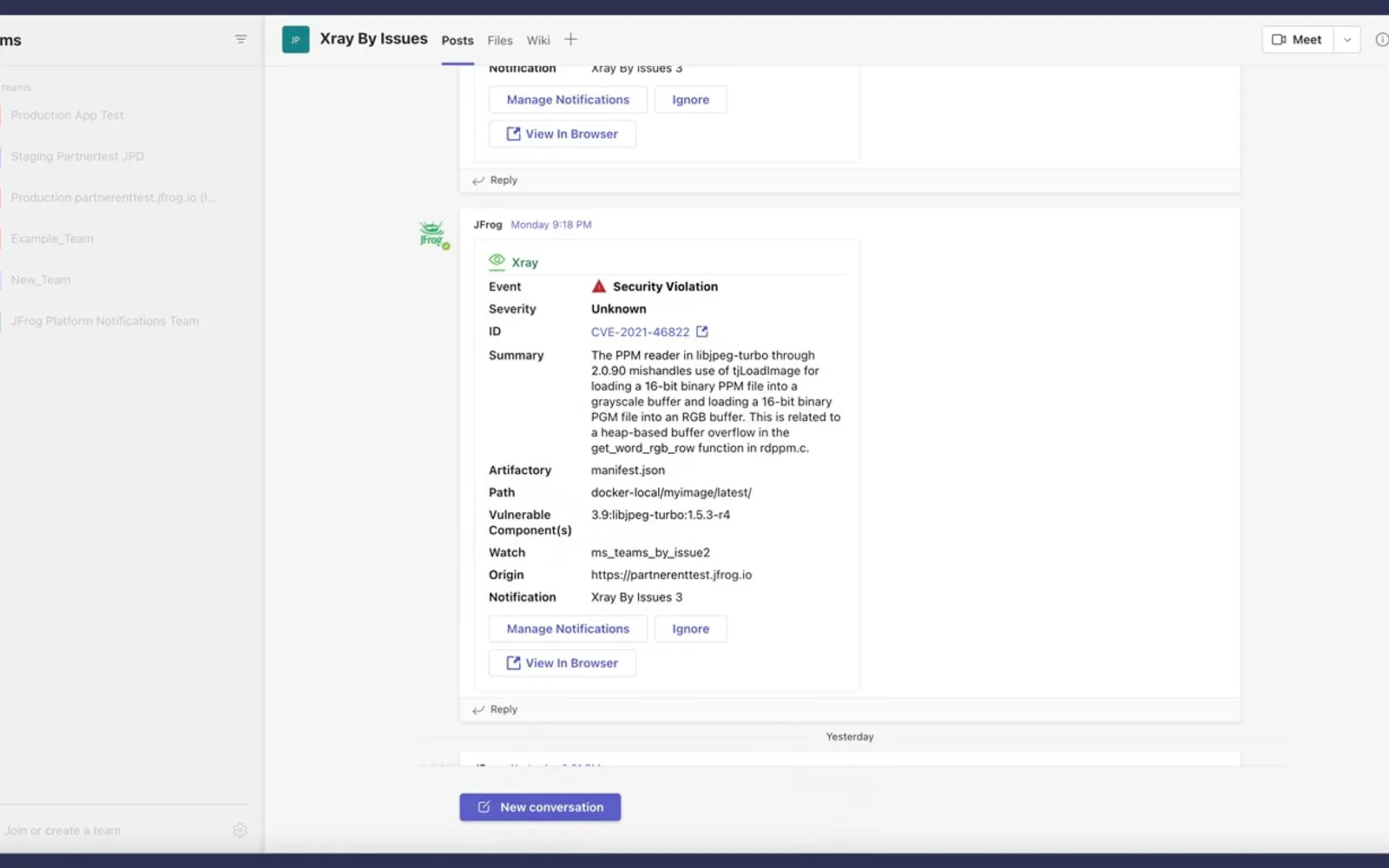Viewport: 1389px width, 868px height.
Task: Select Production App Test team
Action: 67,115
